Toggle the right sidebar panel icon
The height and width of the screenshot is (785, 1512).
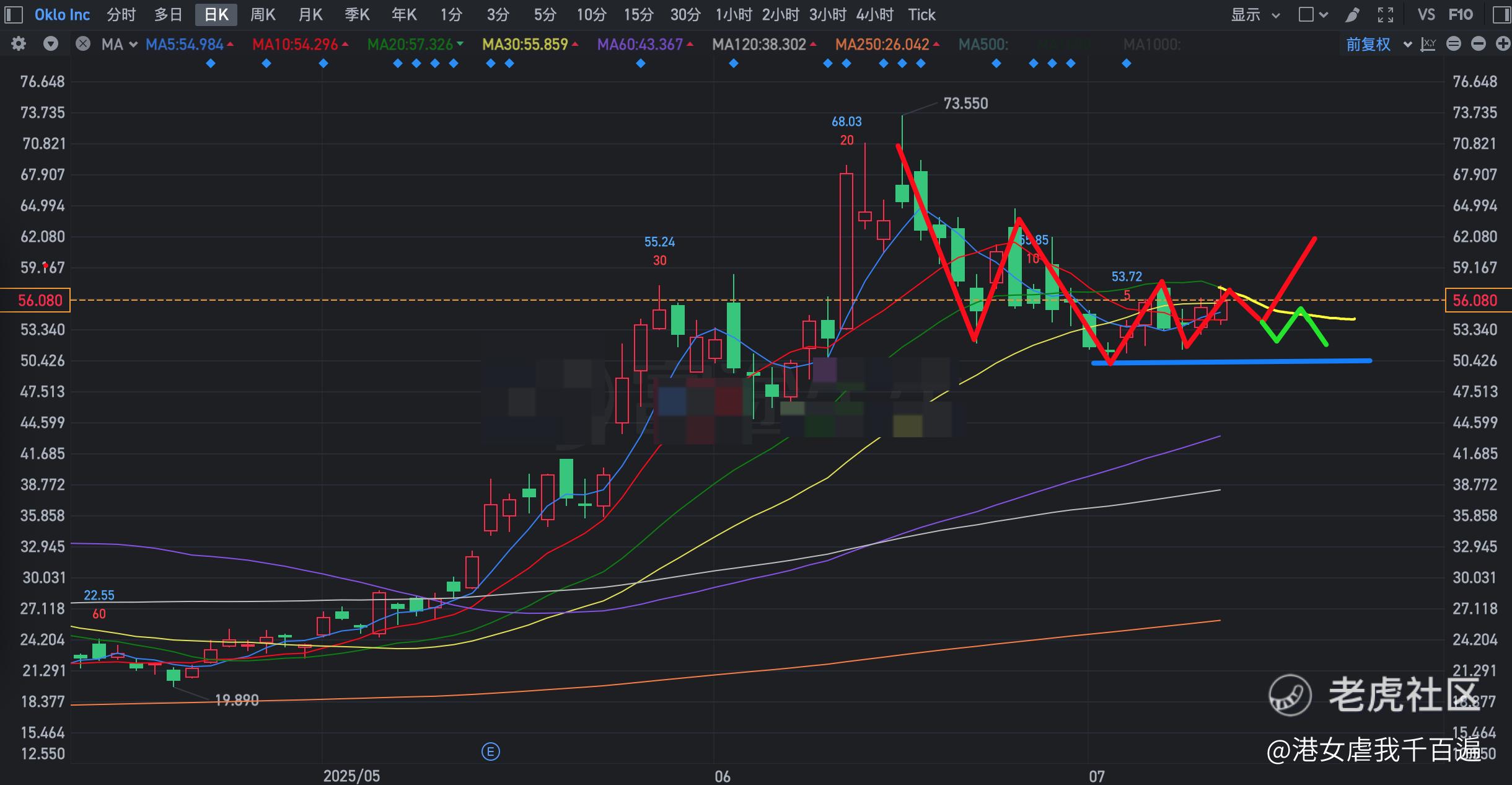pyautogui.click(x=1501, y=14)
